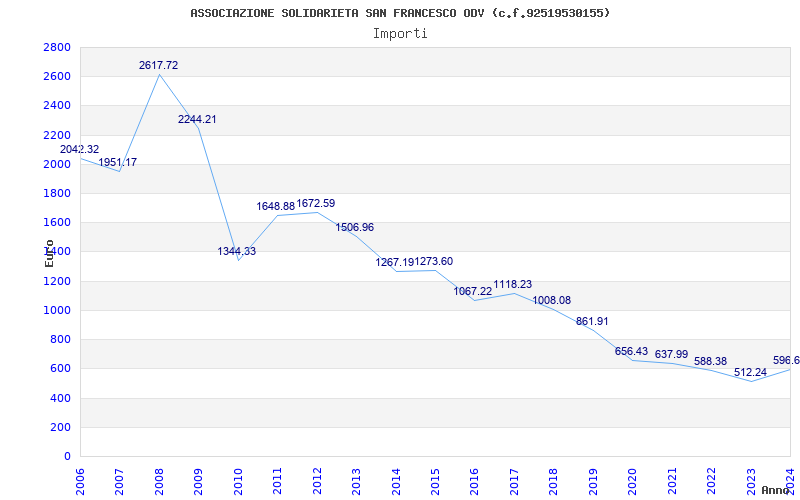The width and height of the screenshot is (800, 500).
Task: Click the 1000 y-axis tick label
Action: point(57,310)
